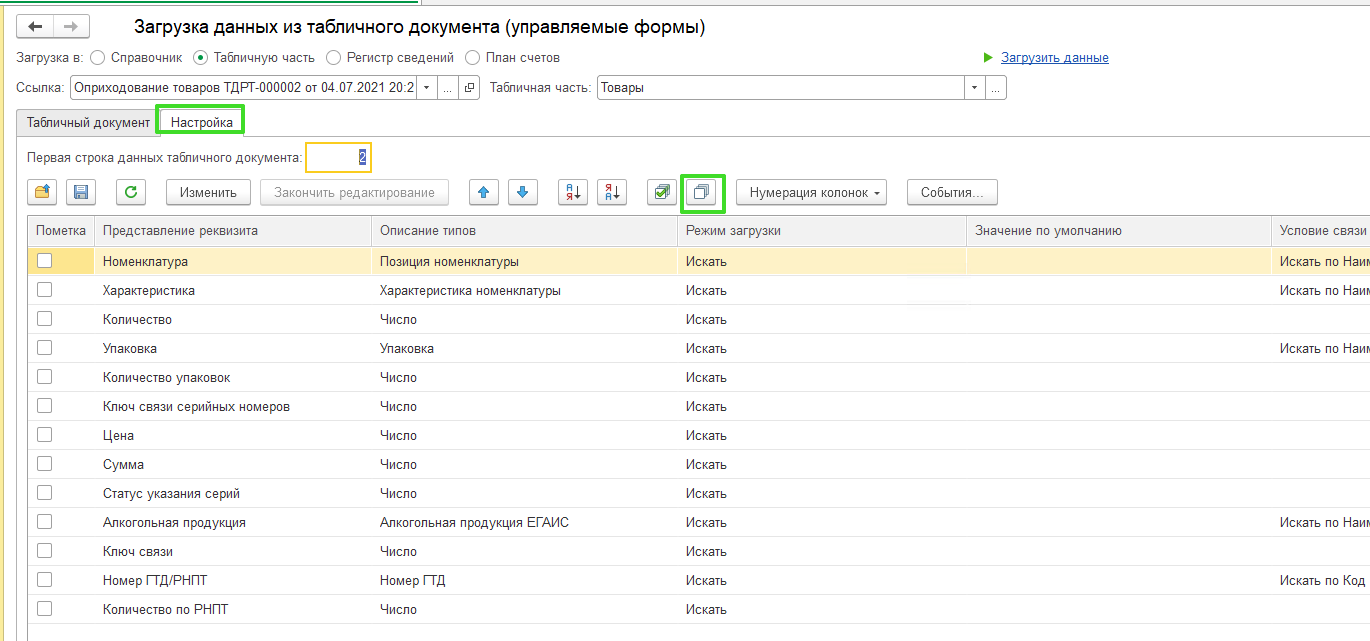Click the Режим загрузки column header
This screenshot has width=1370, height=641.
(x=822, y=231)
